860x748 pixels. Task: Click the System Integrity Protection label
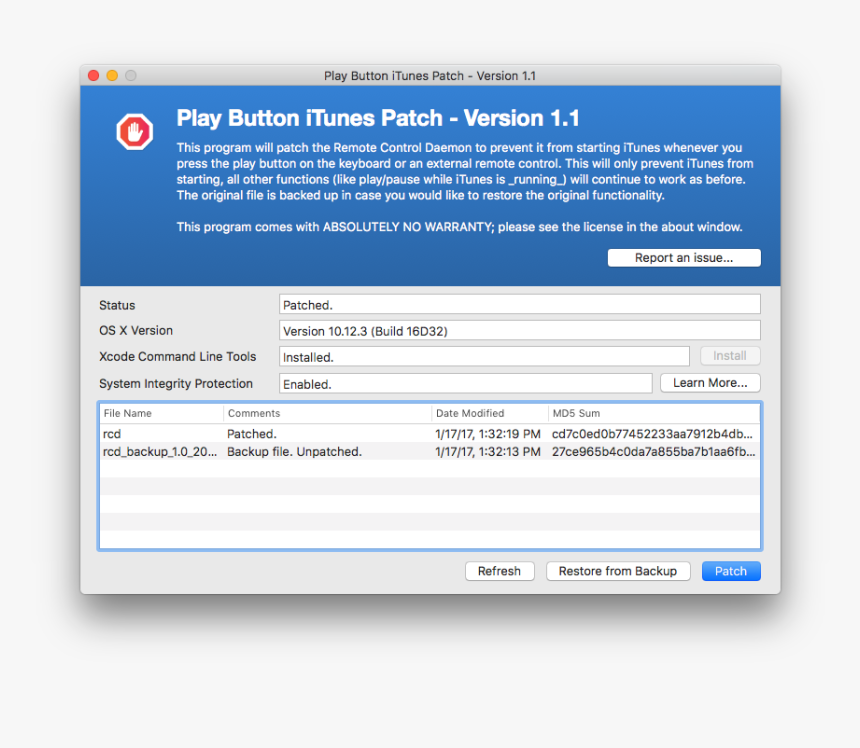click(176, 383)
